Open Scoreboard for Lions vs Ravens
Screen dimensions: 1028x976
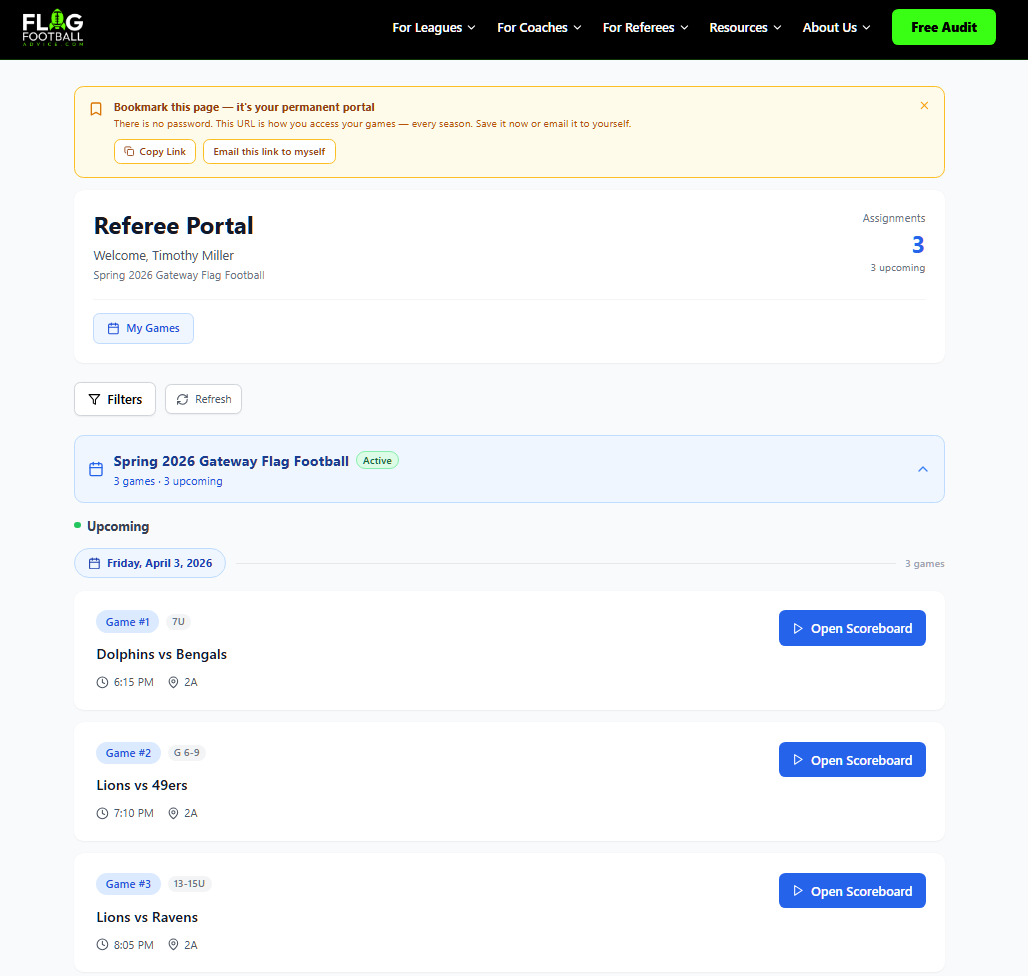click(x=852, y=891)
